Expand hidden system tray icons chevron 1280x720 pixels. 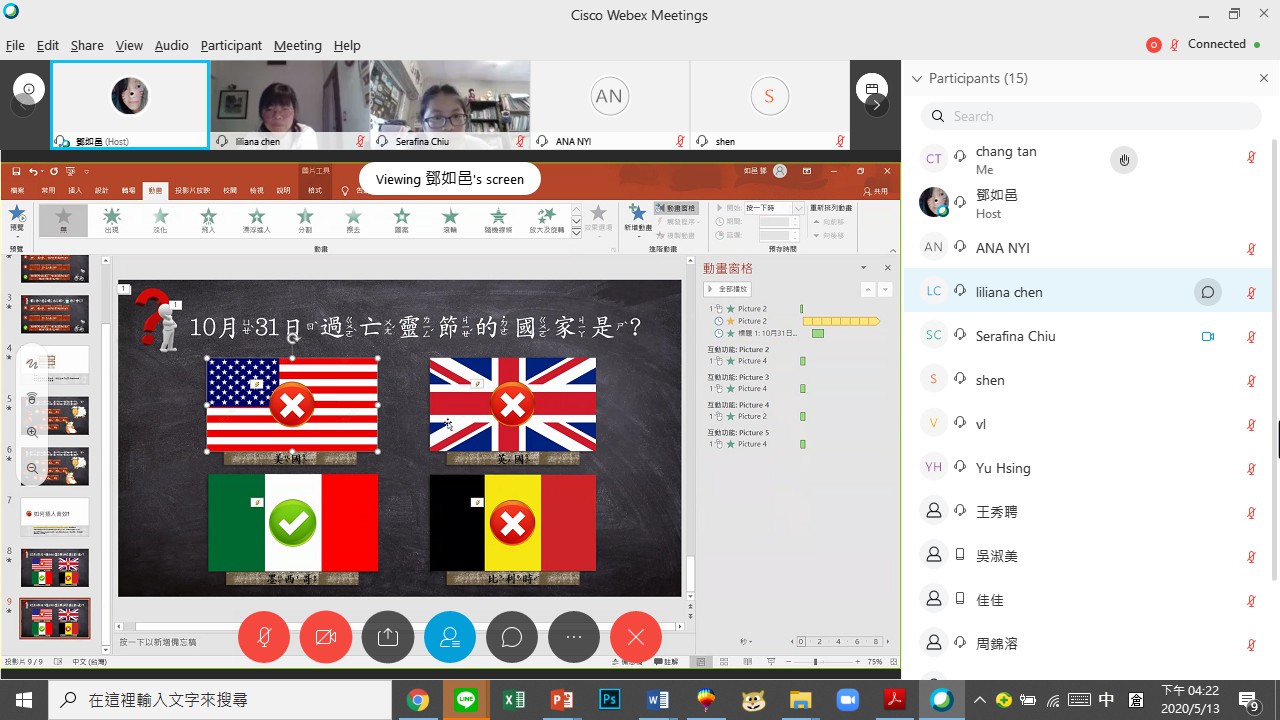979,700
